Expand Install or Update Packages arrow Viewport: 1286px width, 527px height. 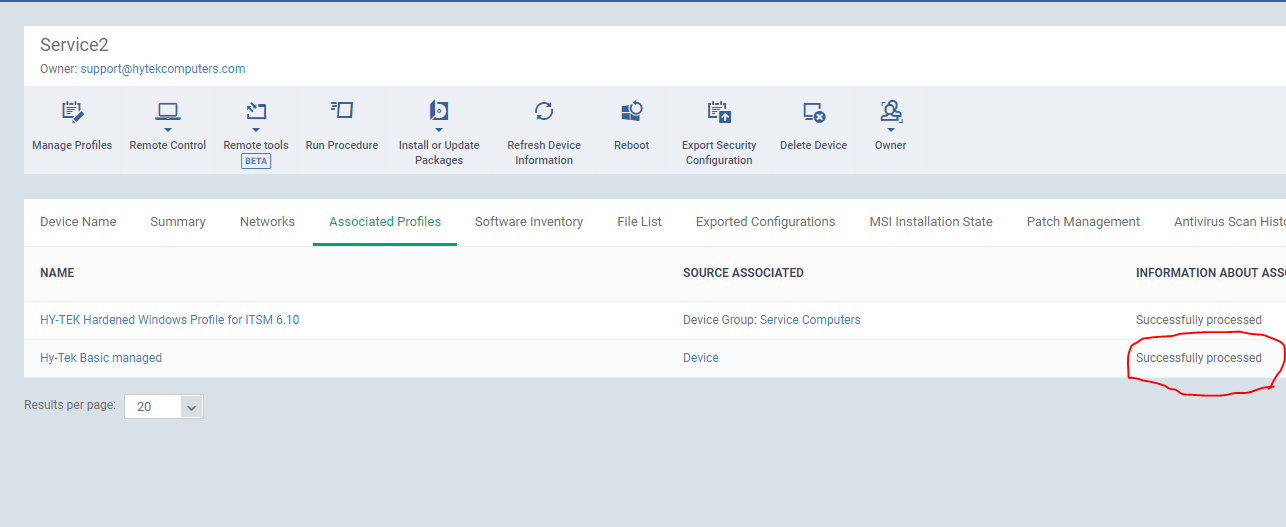tap(439, 129)
